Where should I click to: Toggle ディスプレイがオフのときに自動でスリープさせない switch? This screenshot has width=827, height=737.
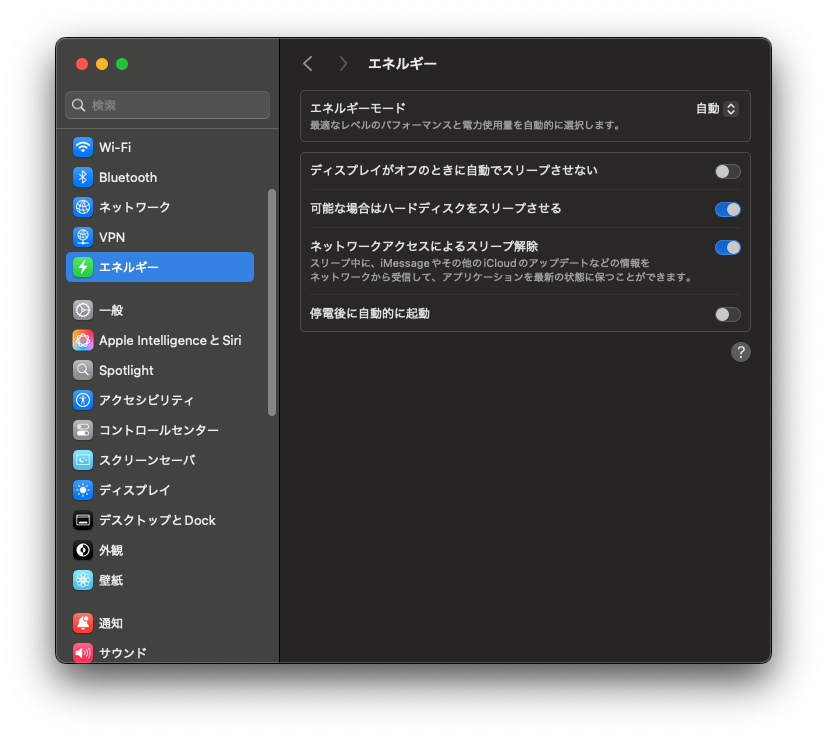coord(728,171)
